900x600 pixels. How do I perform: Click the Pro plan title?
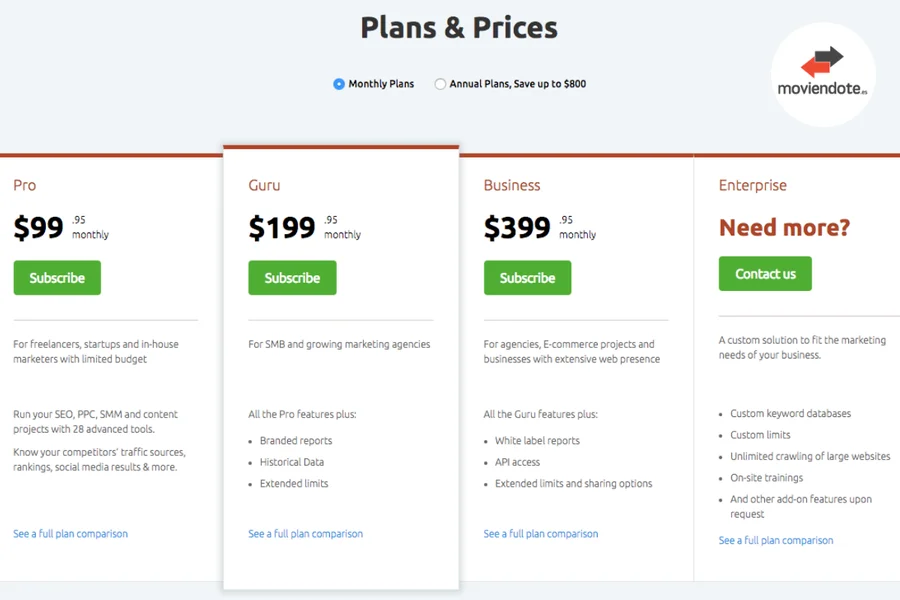(25, 185)
